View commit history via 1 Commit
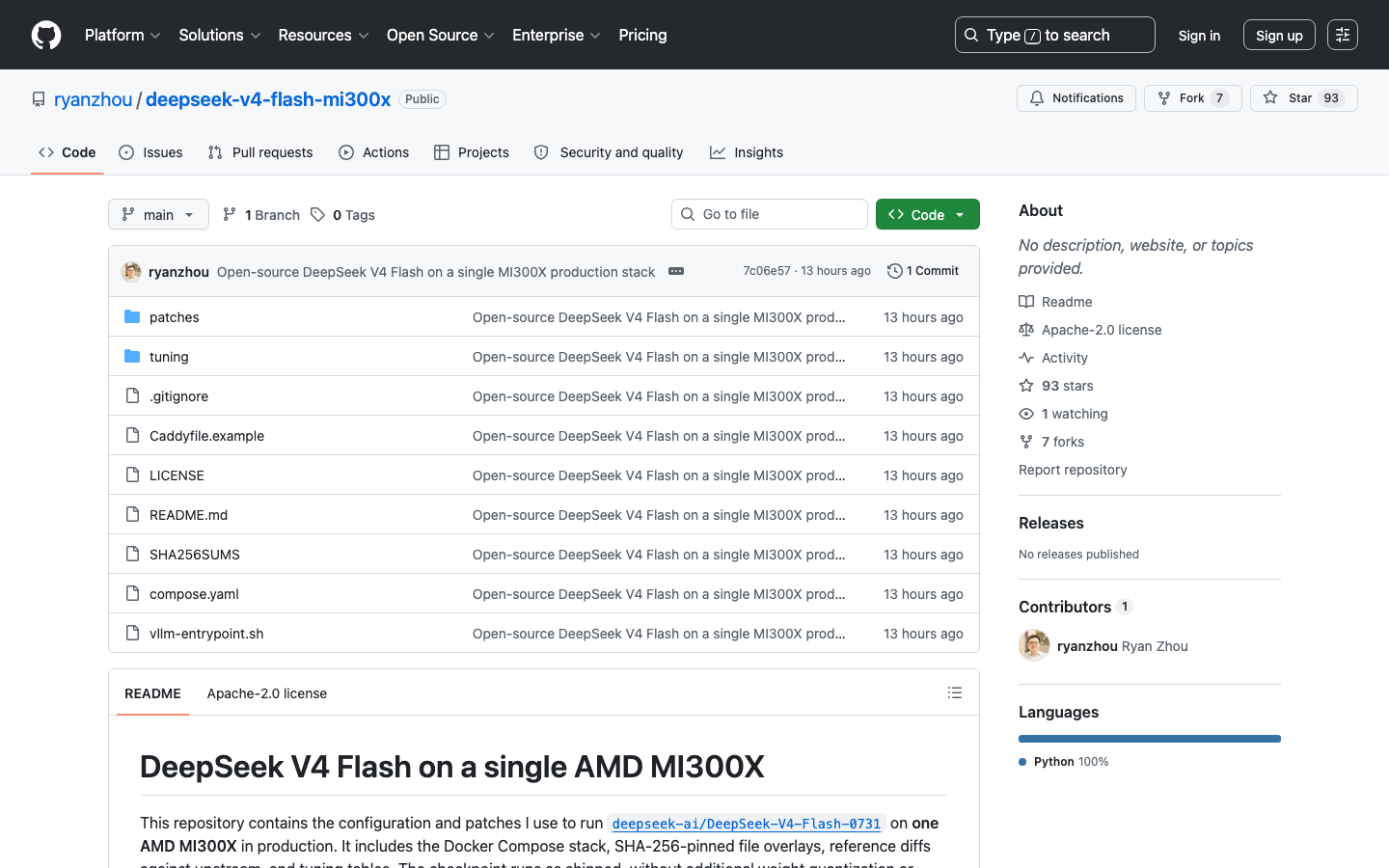 pyautogui.click(x=923, y=271)
